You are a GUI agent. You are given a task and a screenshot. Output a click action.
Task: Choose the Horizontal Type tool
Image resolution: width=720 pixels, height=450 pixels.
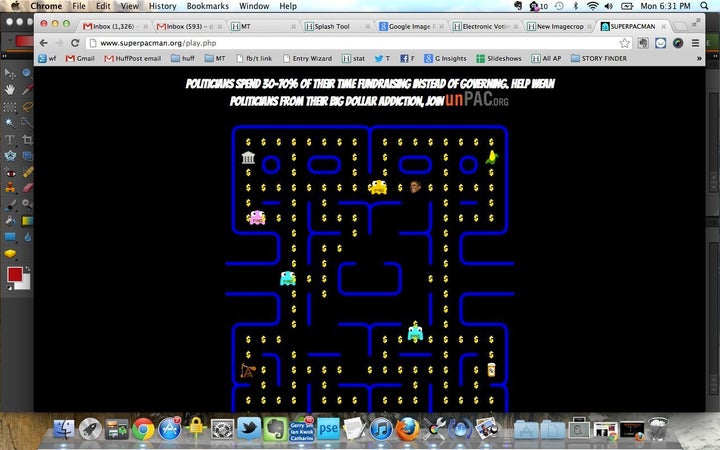(x=10, y=140)
